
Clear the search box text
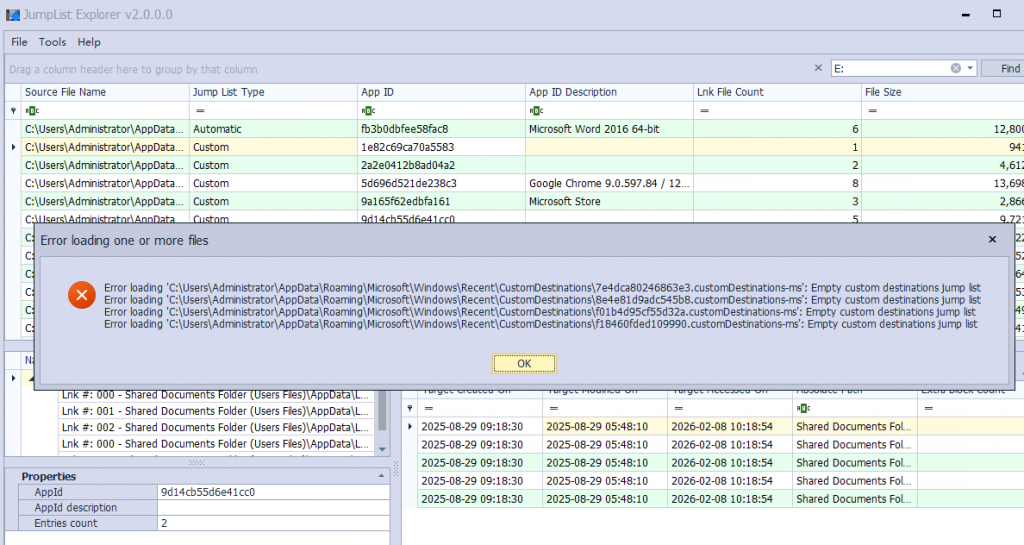point(955,68)
